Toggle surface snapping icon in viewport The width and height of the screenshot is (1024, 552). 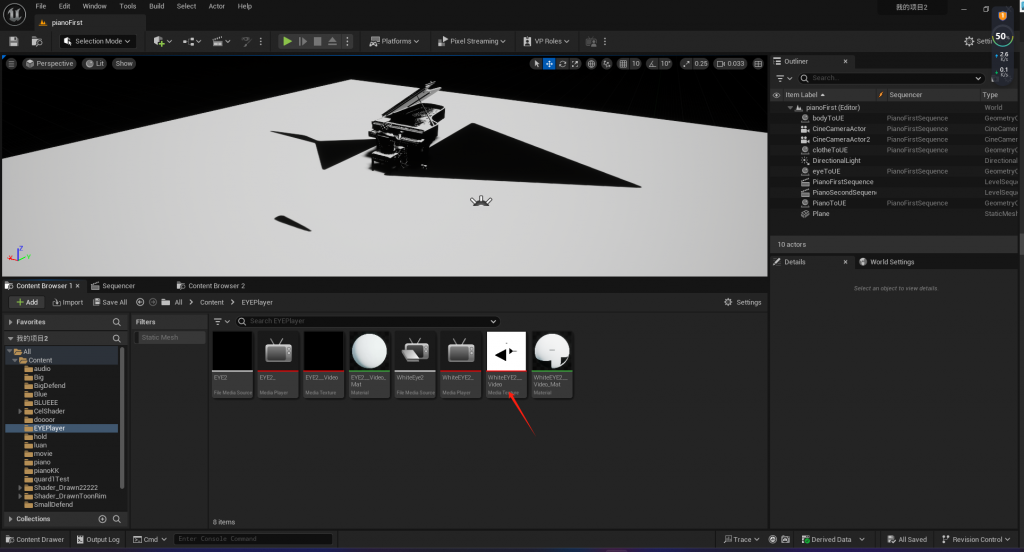(x=607, y=63)
